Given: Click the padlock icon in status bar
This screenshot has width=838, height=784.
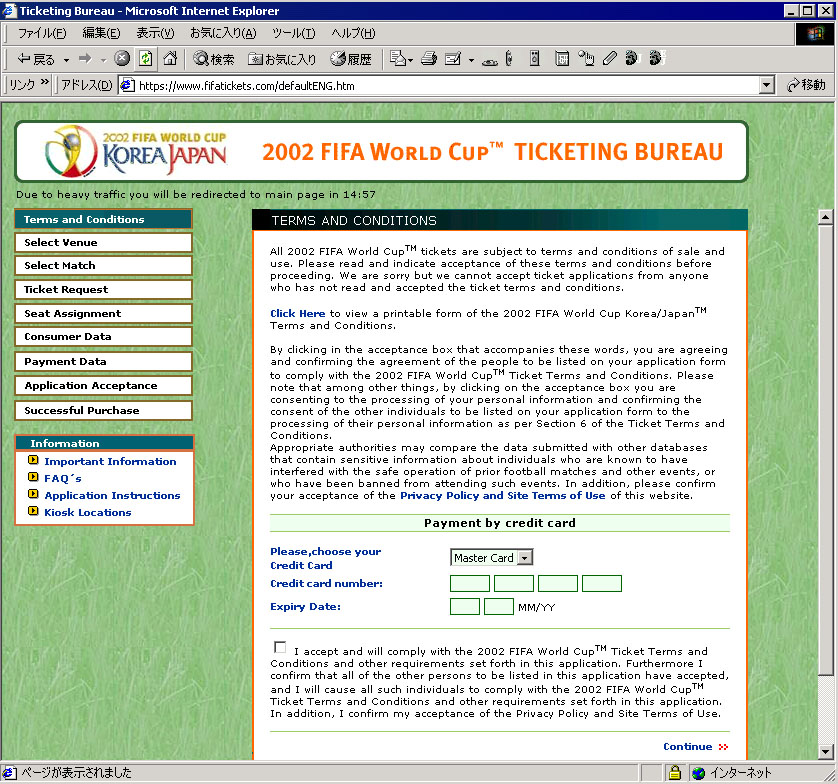Looking at the screenshot, I should pos(675,772).
